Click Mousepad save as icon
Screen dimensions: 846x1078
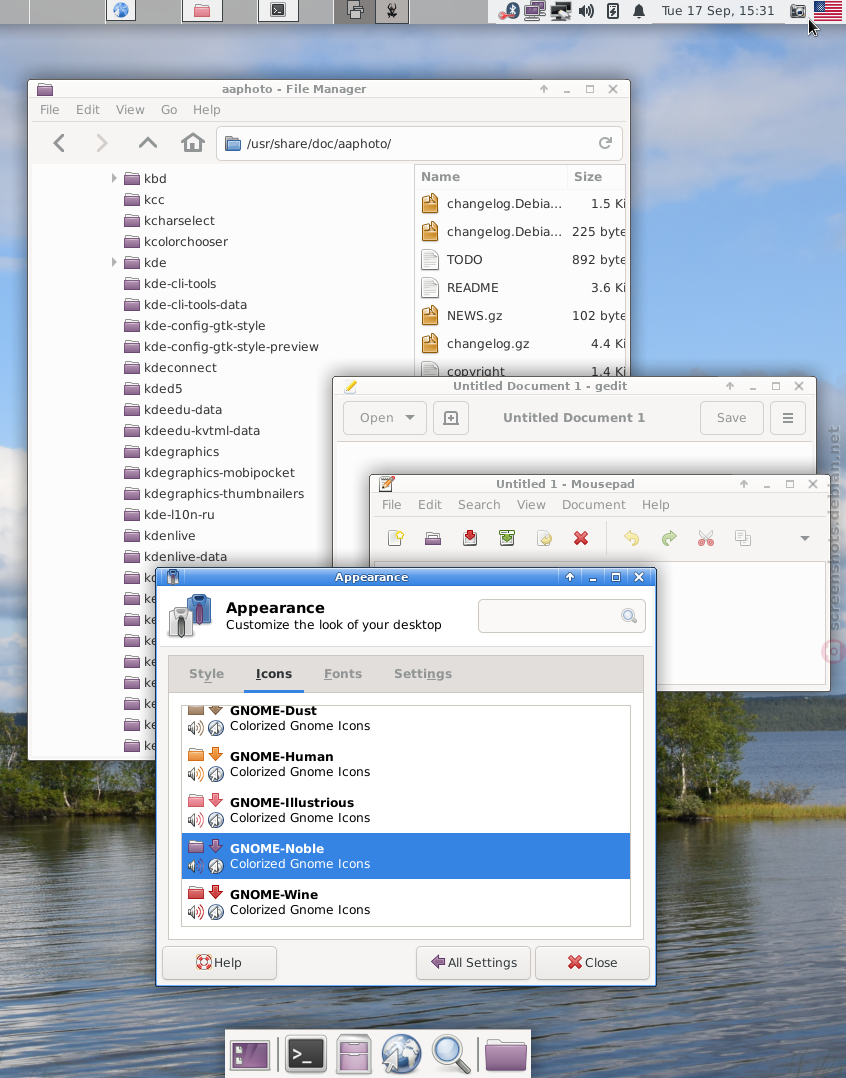tap(507, 538)
